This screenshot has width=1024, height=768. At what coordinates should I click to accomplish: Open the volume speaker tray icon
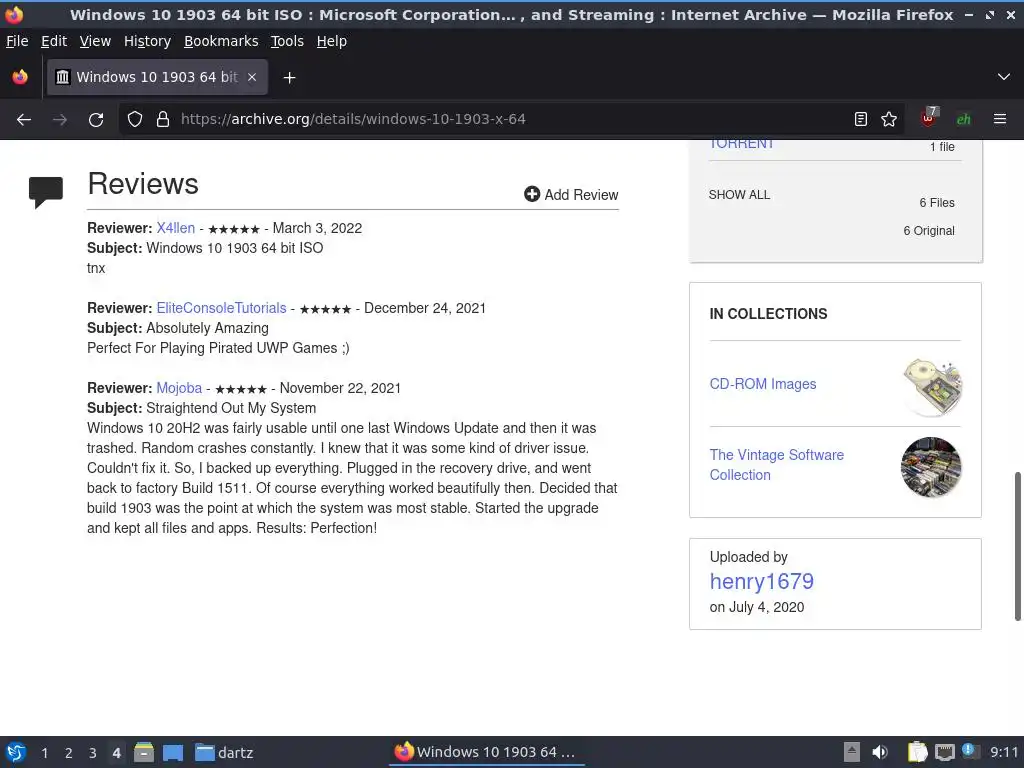[880, 752]
